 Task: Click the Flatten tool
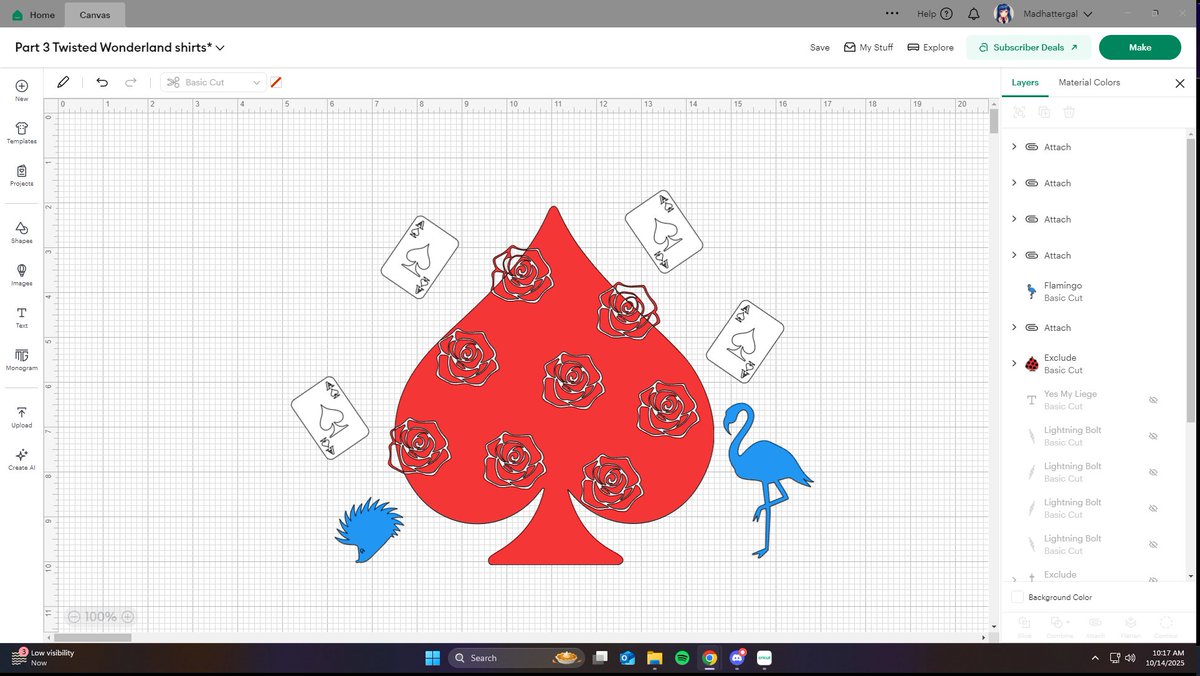[x=1130, y=626]
